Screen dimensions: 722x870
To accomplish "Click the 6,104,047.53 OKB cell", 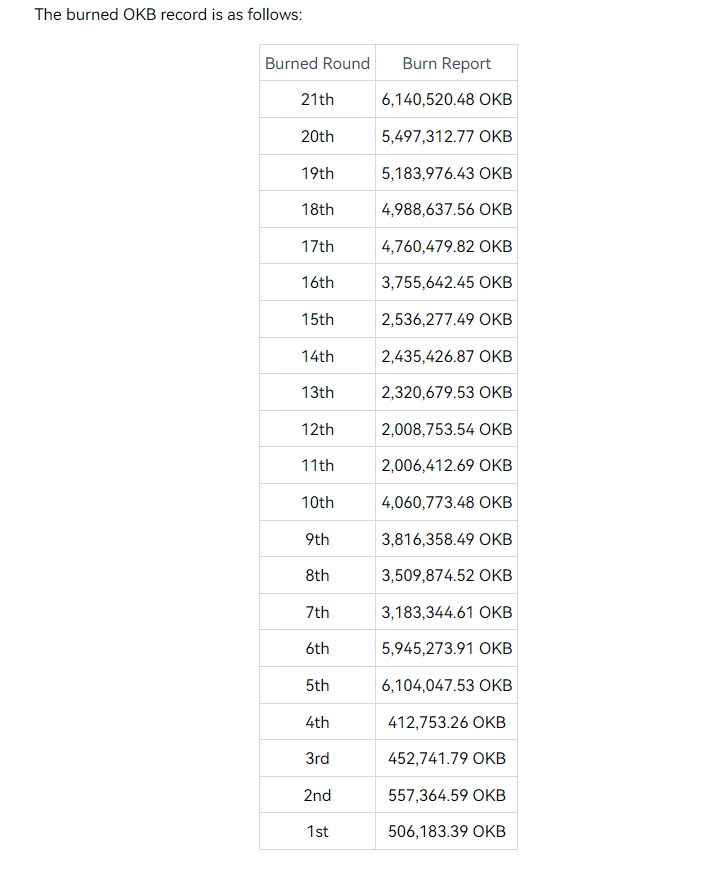I will (x=446, y=685).
